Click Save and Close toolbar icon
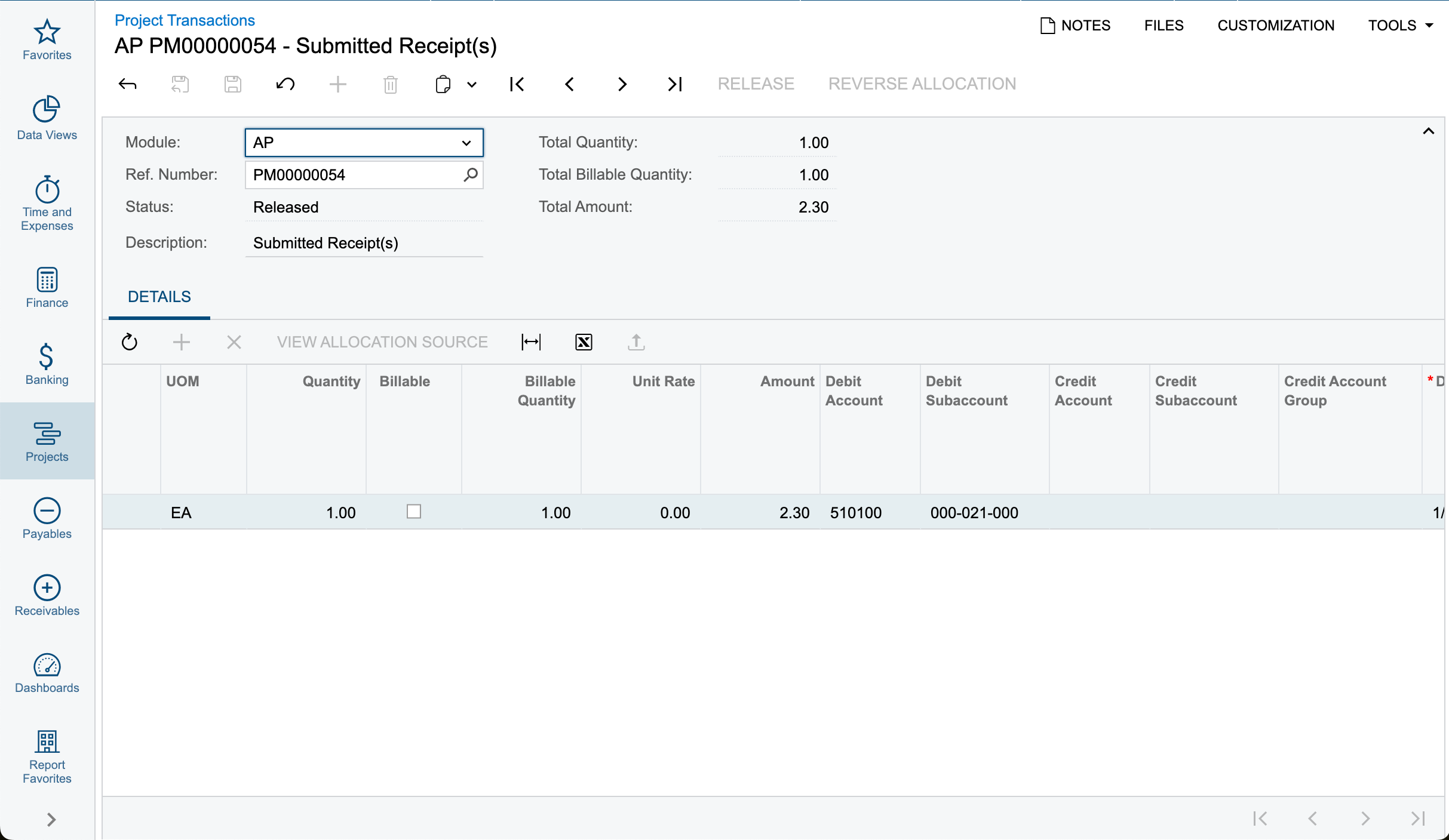Viewport: 1449px width, 840px height. pos(180,84)
